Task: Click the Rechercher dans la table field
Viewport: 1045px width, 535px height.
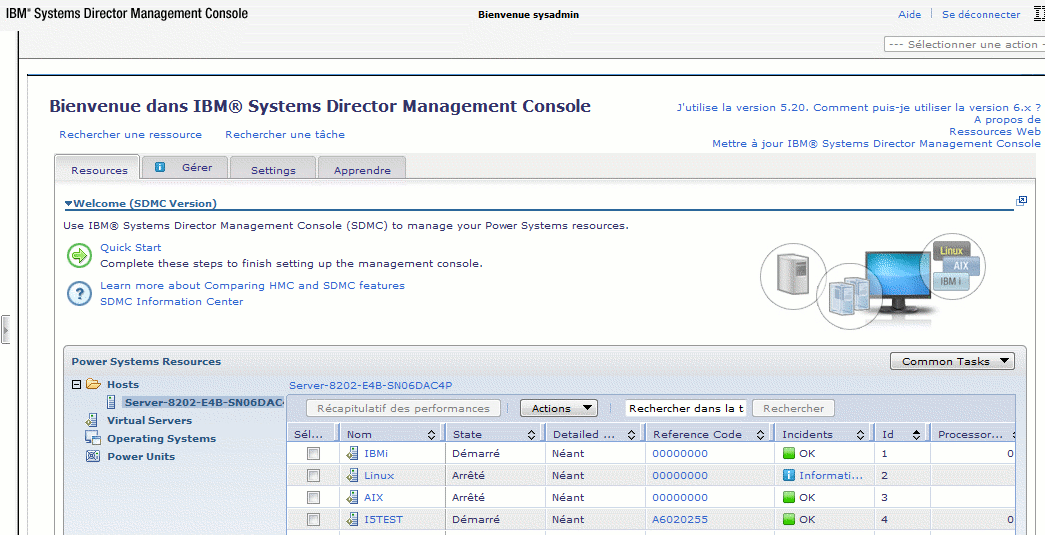Action: [x=686, y=408]
